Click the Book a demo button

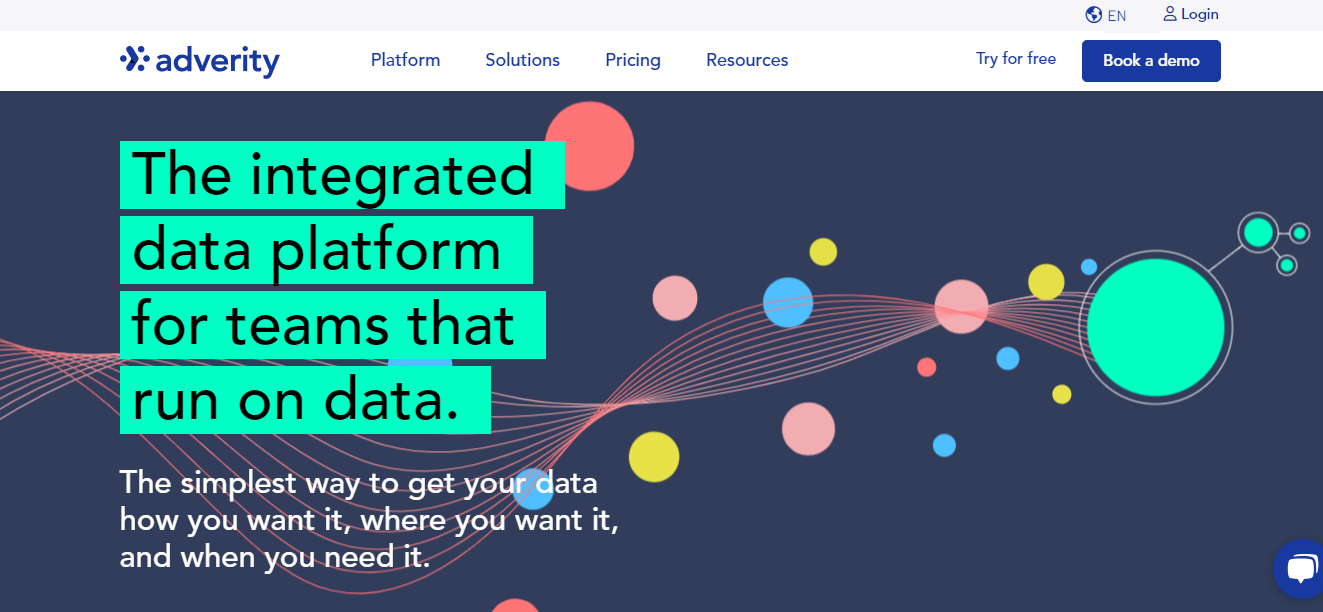click(1151, 60)
